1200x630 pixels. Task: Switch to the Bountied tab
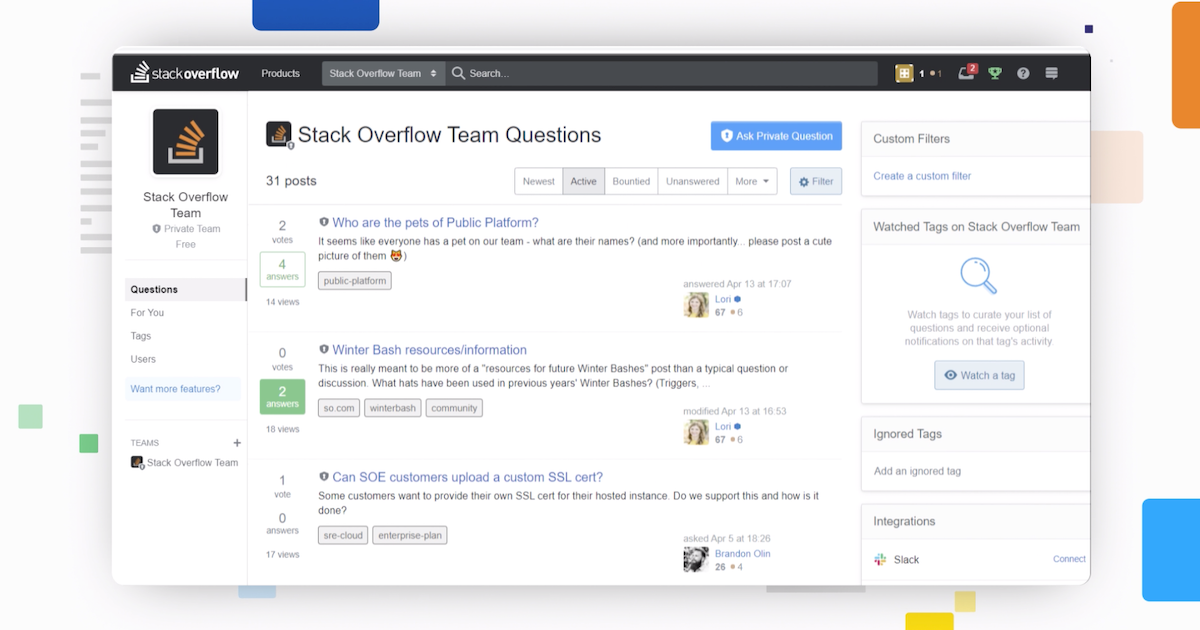pos(631,181)
